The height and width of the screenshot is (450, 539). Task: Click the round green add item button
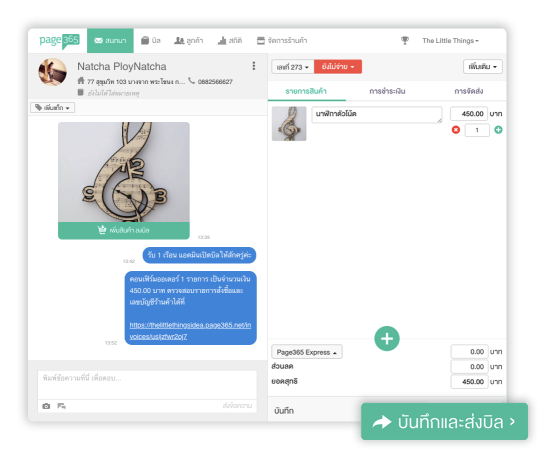point(387,339)
